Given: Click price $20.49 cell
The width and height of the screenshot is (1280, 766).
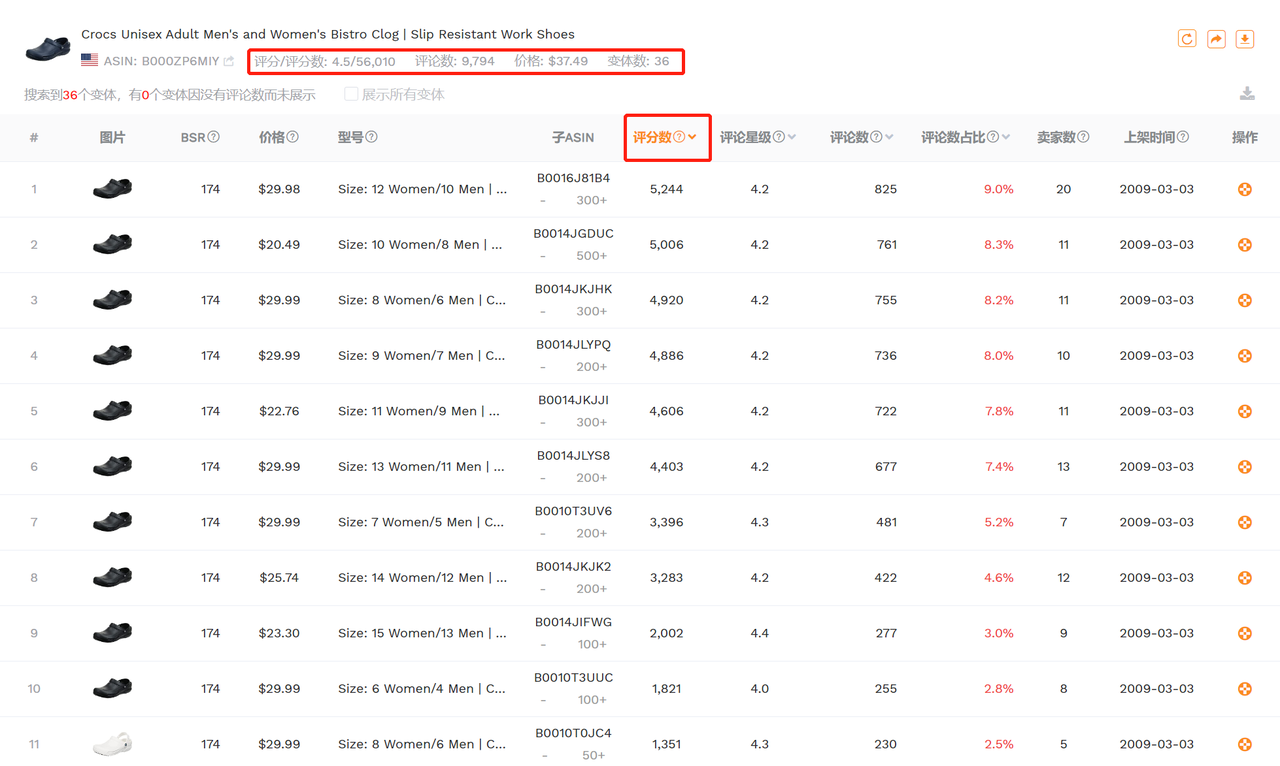Looking at the screenshot, I should point(279,245).
